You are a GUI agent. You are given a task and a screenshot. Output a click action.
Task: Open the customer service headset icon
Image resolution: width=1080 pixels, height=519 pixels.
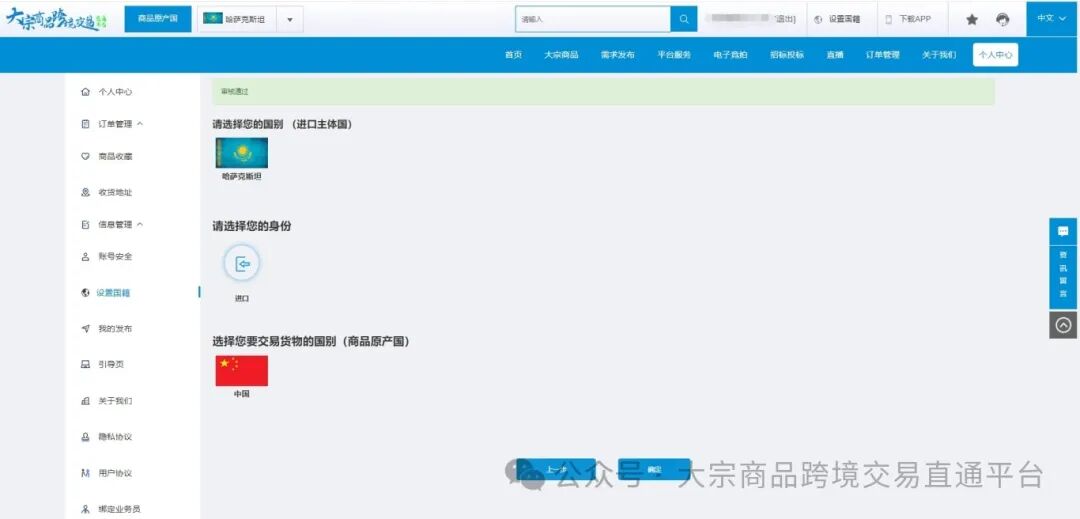1002,19
